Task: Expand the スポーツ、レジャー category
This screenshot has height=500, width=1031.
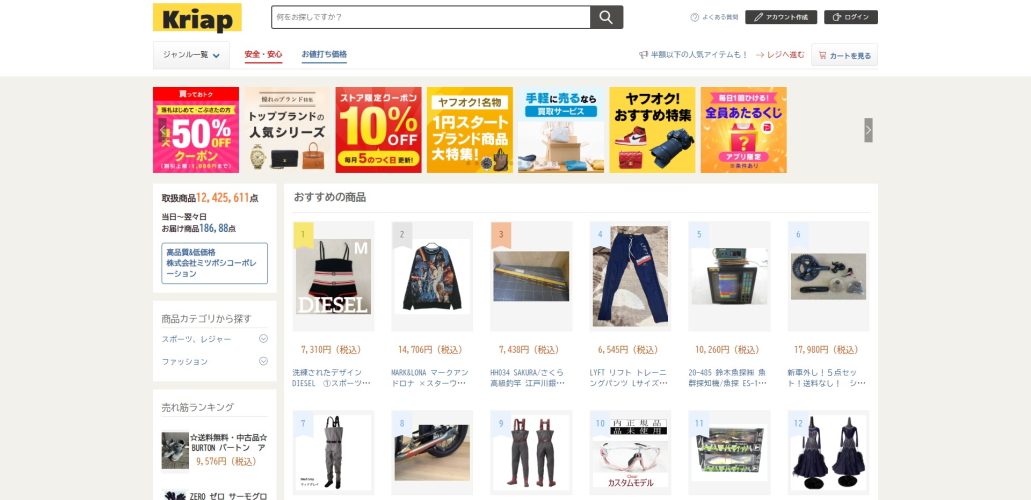Action: (263, 339)
